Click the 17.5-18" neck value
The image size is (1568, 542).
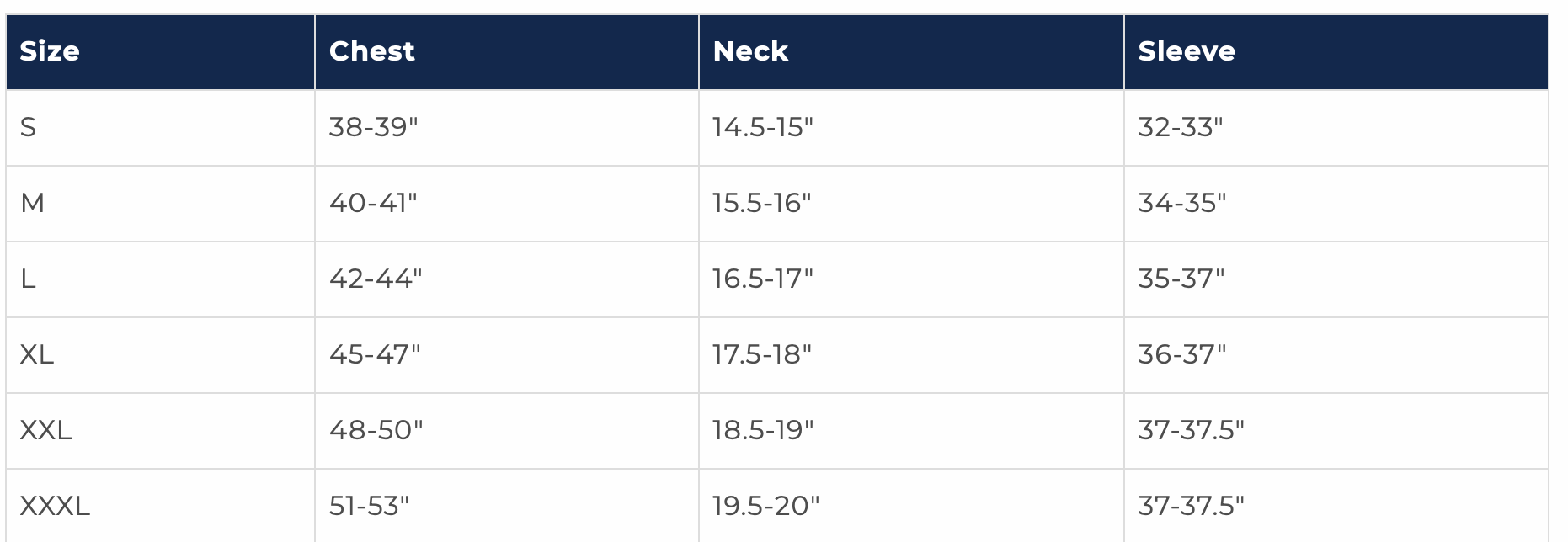tap(762, 354)
